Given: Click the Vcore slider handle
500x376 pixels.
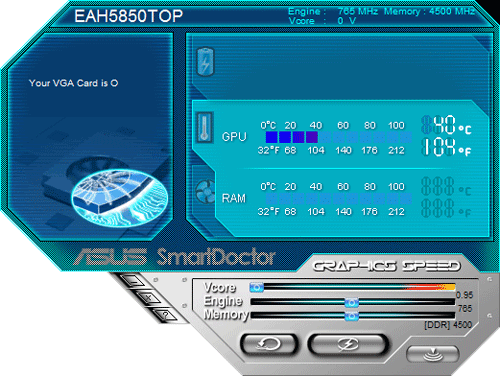Looking at the screenshot, I should pyautogui.click(x=256, y=287).
